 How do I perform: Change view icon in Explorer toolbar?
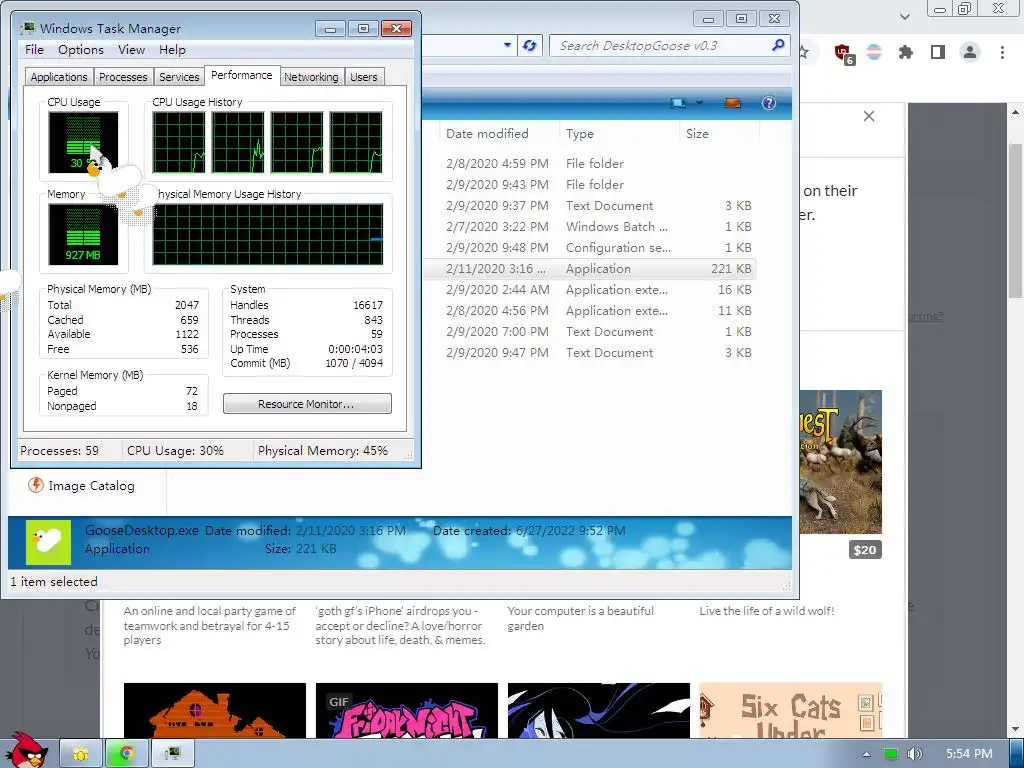tap(678, 103)
